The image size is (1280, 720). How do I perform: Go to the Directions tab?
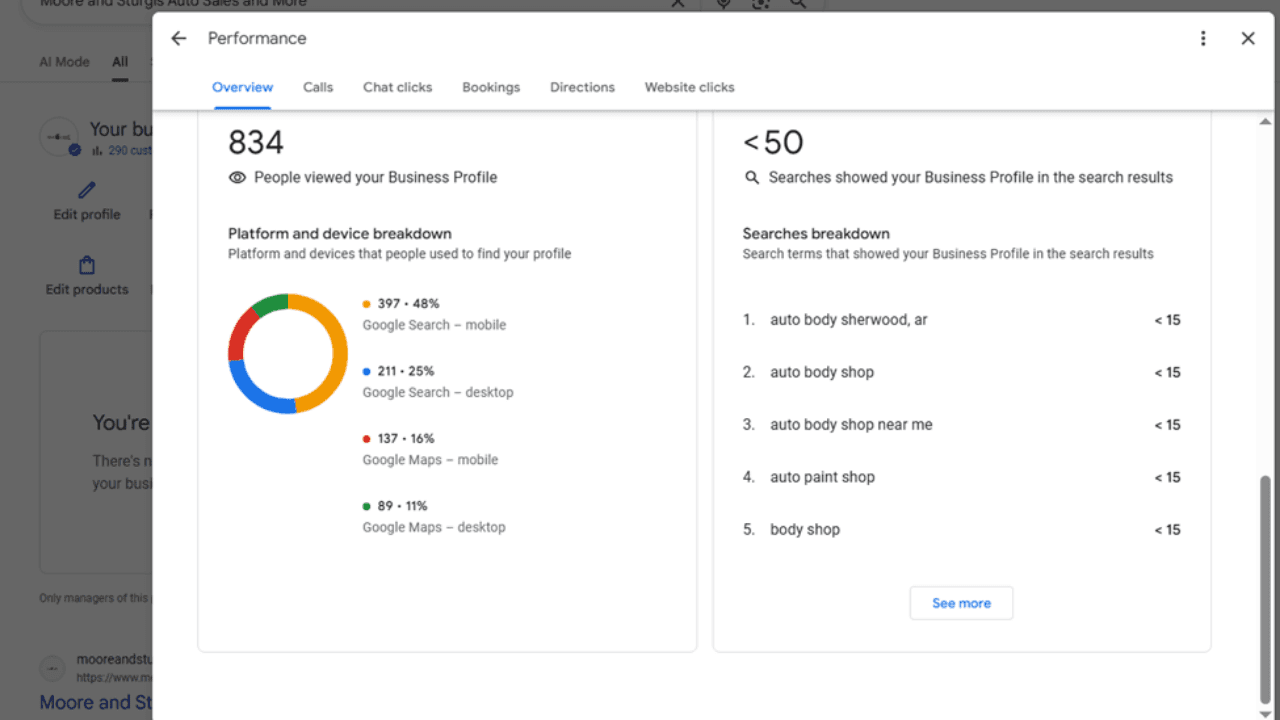click(x=582, y=87)
